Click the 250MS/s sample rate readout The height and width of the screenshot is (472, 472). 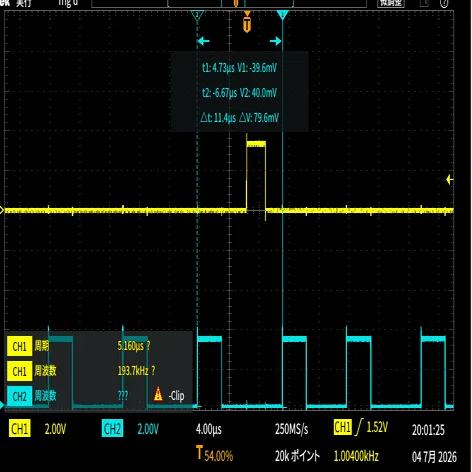pyautogui.click(x=292, y=429)
